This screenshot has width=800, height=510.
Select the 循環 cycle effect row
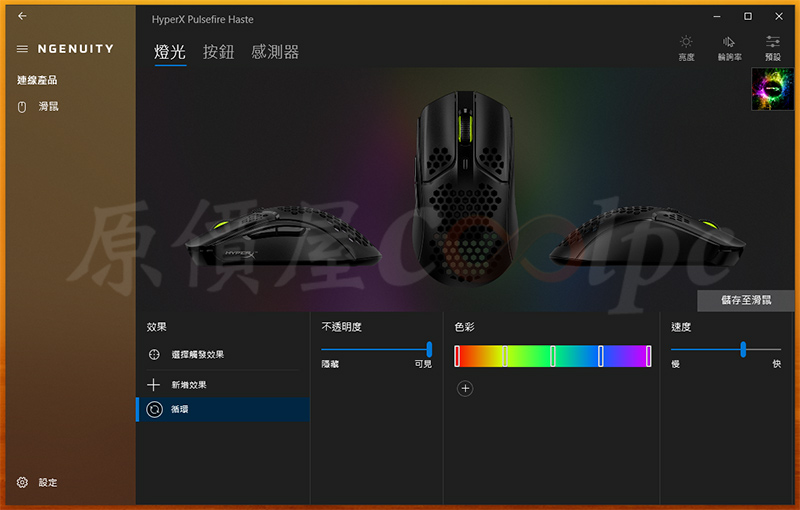222,410
